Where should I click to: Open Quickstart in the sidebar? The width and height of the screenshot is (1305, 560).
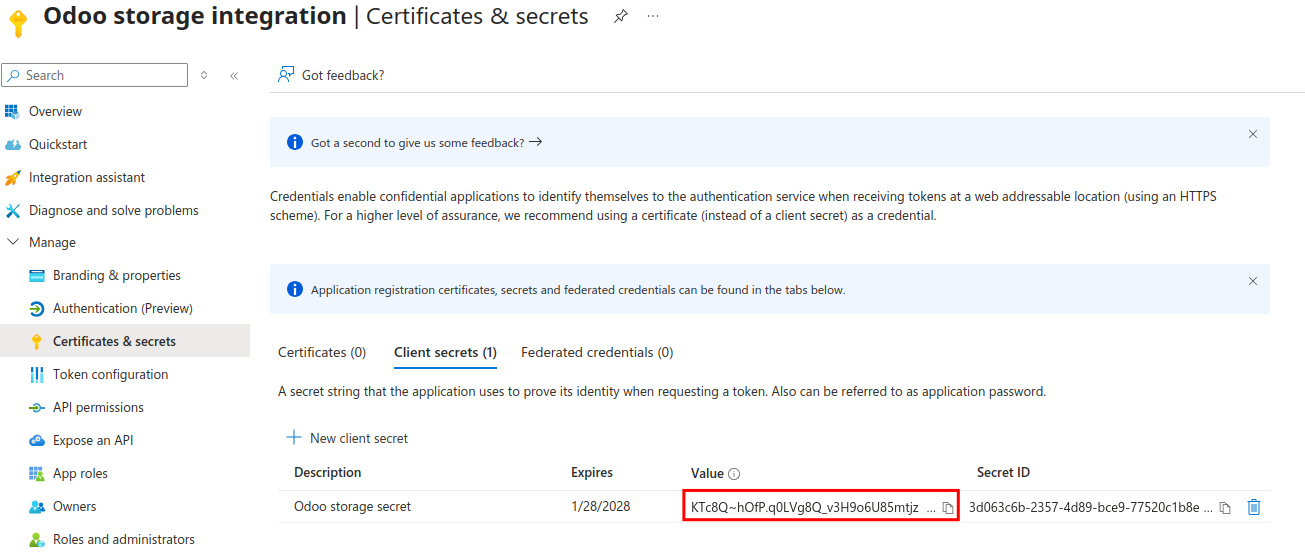pos(58,144)
